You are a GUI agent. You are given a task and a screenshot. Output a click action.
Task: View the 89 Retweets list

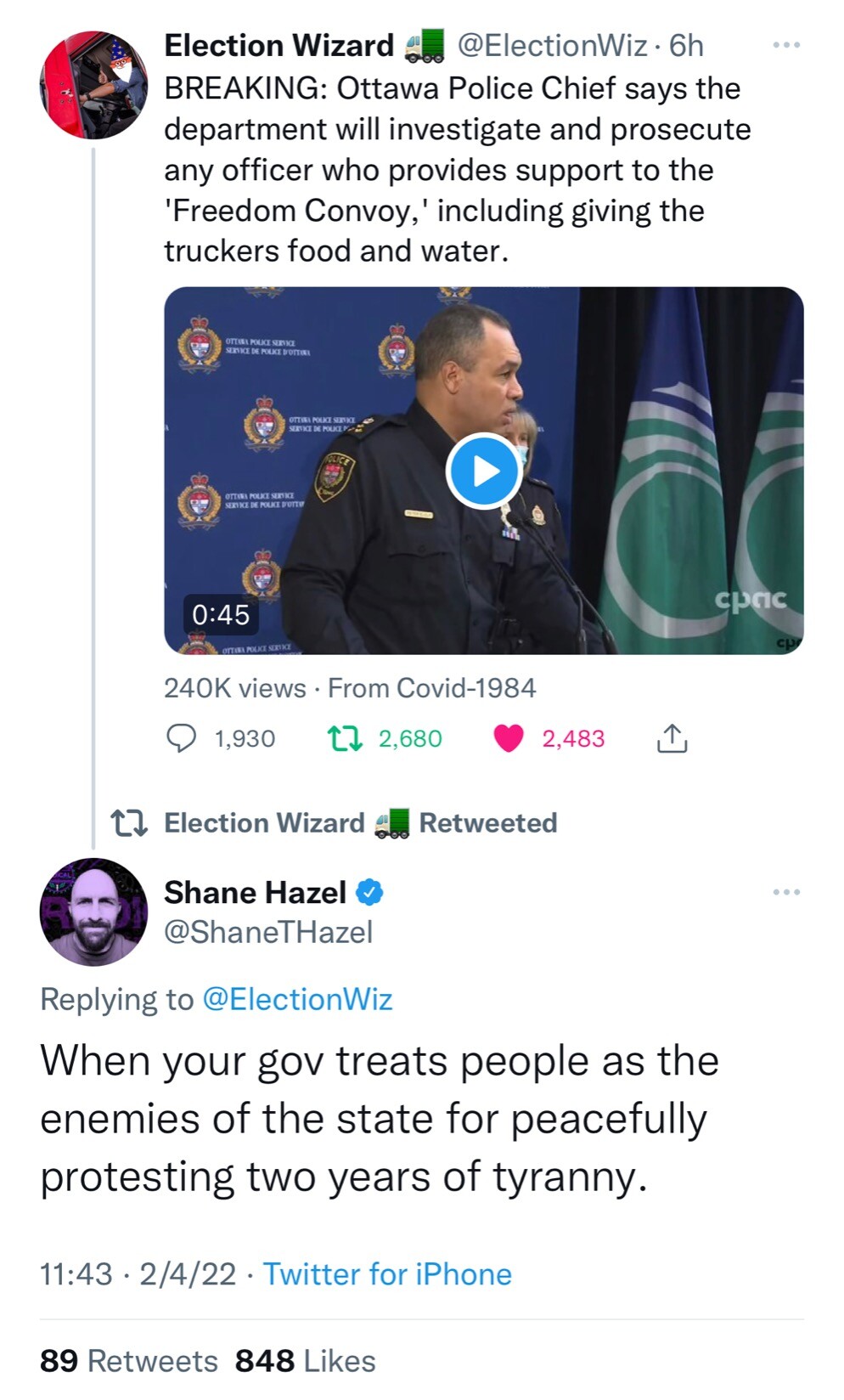[128, 1361]
